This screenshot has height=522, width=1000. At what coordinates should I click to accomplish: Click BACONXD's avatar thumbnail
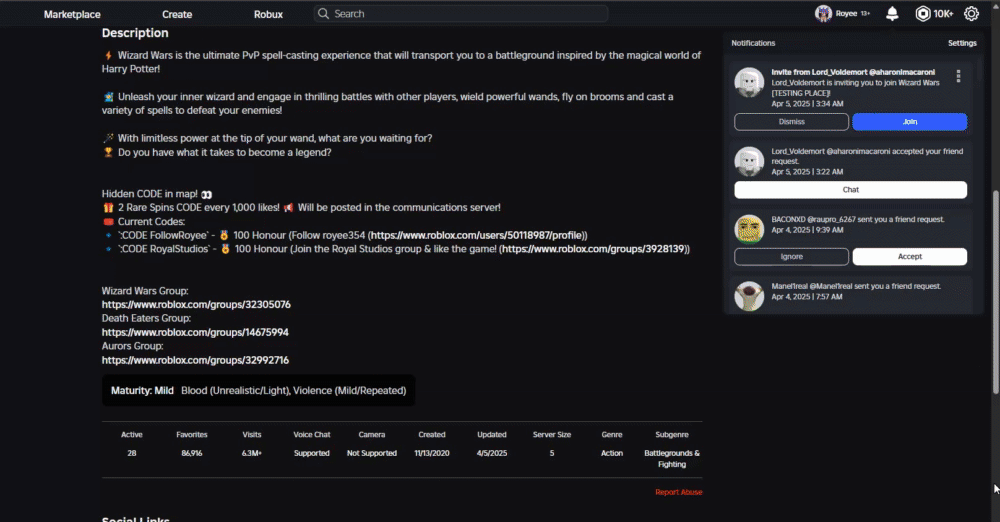(x=749, y=229)
